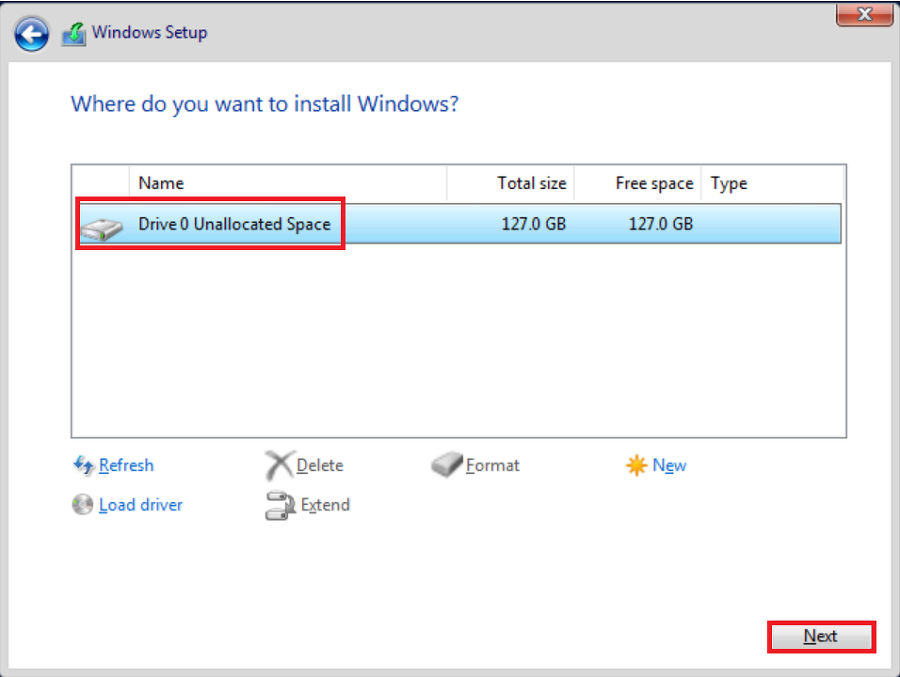This screenshot has width=900, height=677.
Task: Choose the Delete partition option
Action: [x=320, y=465]
